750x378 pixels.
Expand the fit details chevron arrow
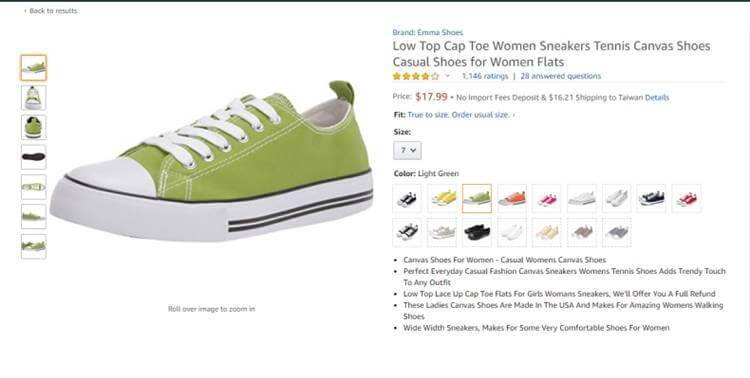(514, 115)
